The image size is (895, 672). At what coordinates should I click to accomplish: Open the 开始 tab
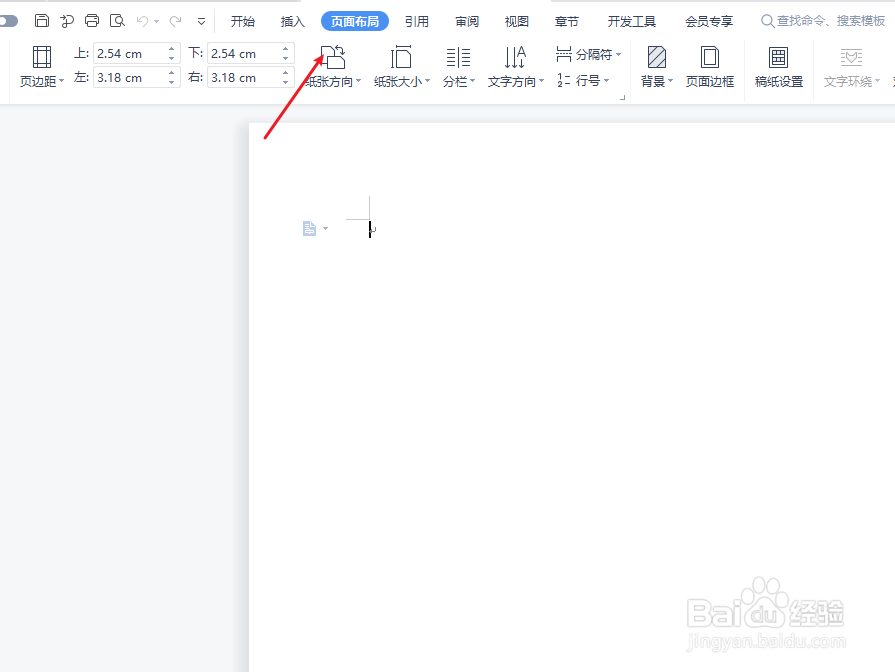click(243, 22)
